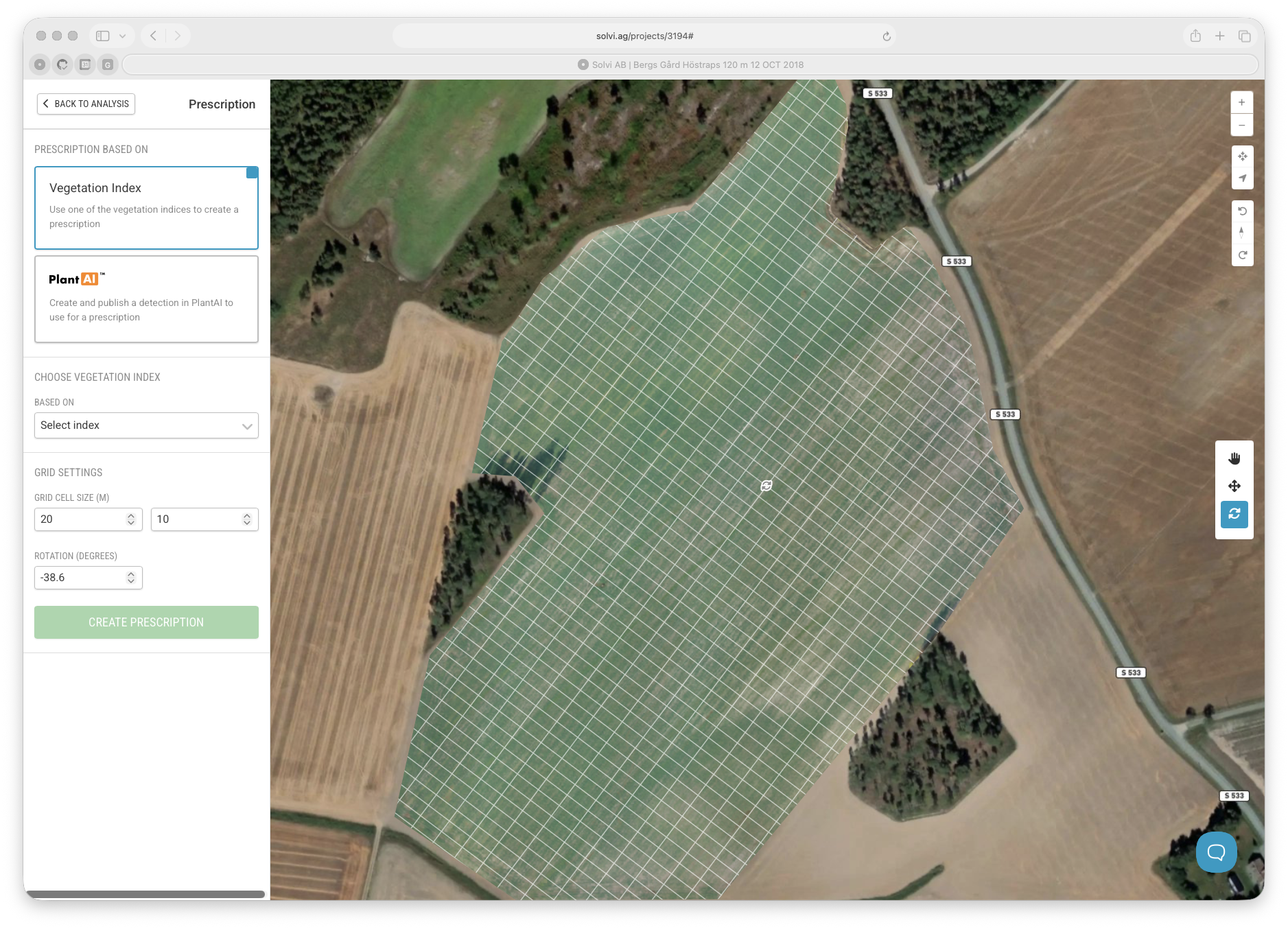The image size is (1288, 929).
Task: Open the GitHub pinned tab
Action: pyautogui.click(x=62, y=64)
